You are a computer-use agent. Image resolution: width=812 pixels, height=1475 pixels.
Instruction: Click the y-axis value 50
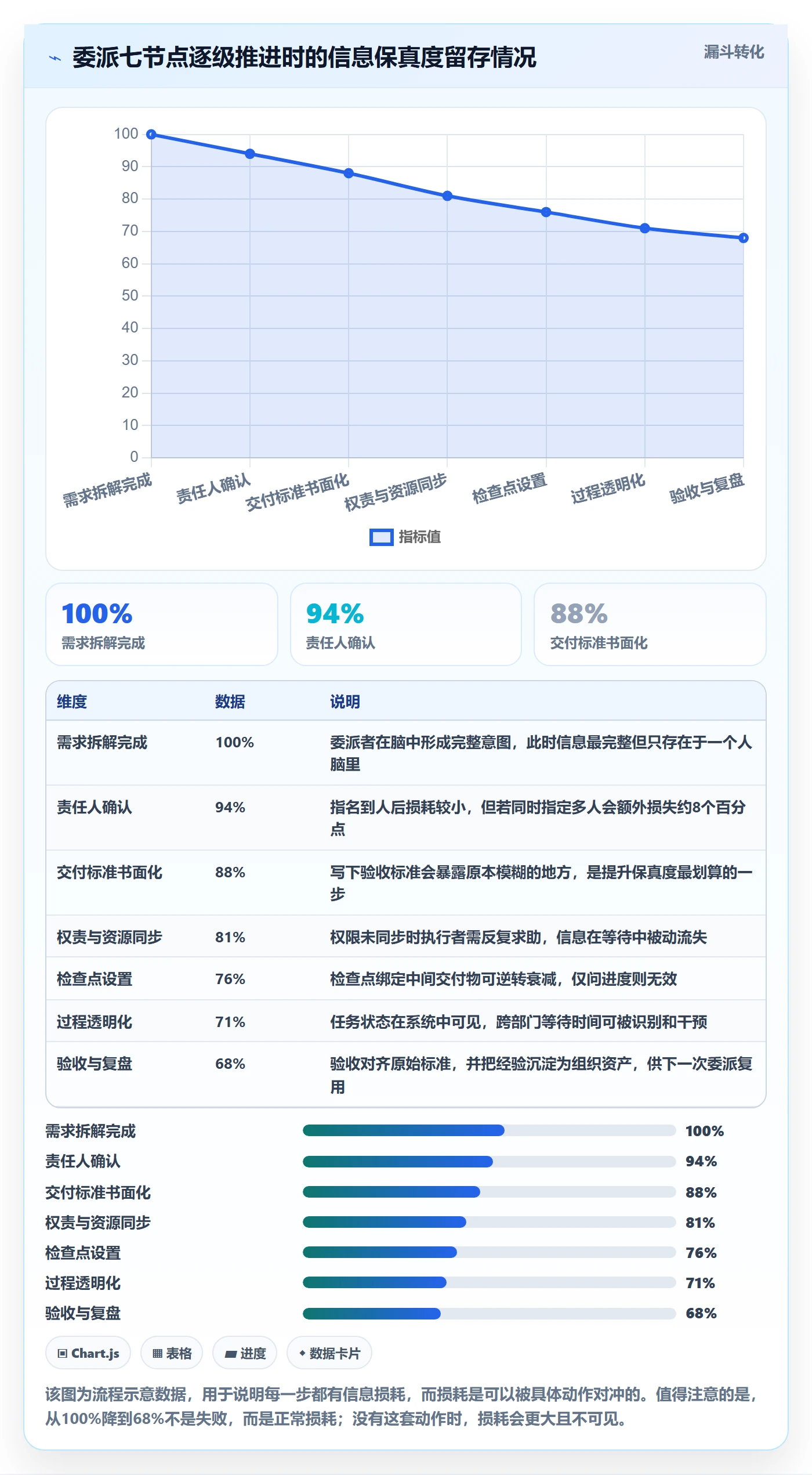coord(130,295)
